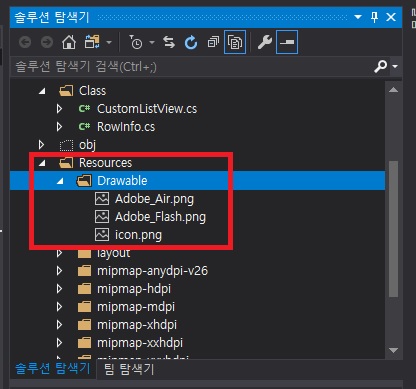
Task: Select icon.png image file
Action: [x=138, y=235]
